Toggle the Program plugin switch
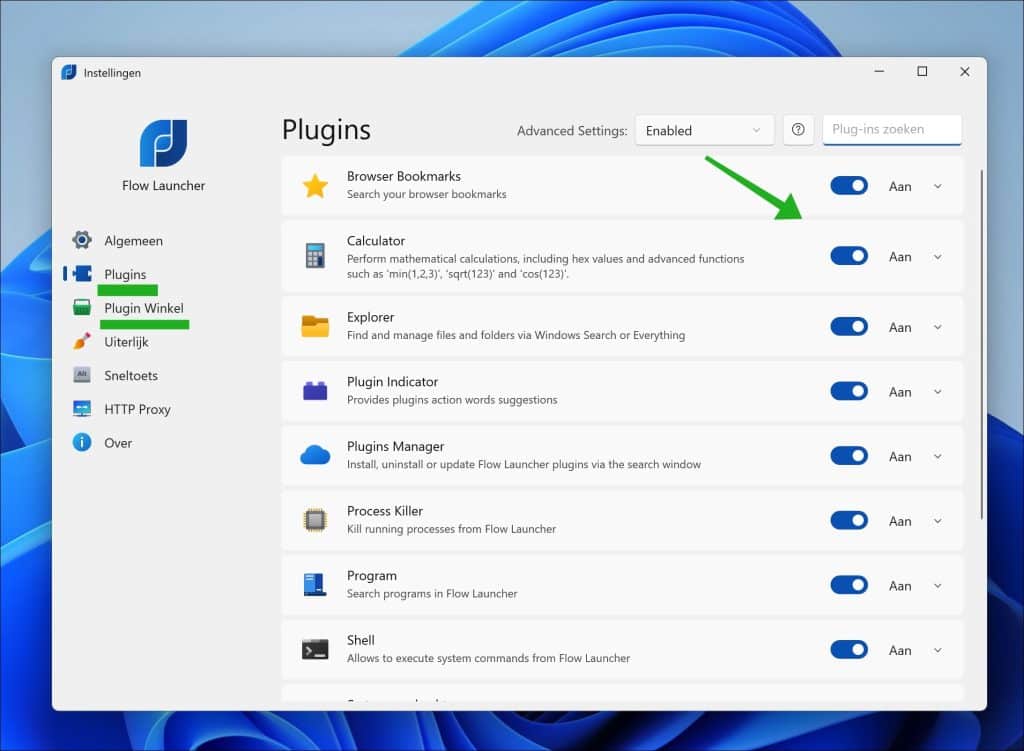Image resolution: width=1024 pixels, height=751 pixels. tap(849, 585)
